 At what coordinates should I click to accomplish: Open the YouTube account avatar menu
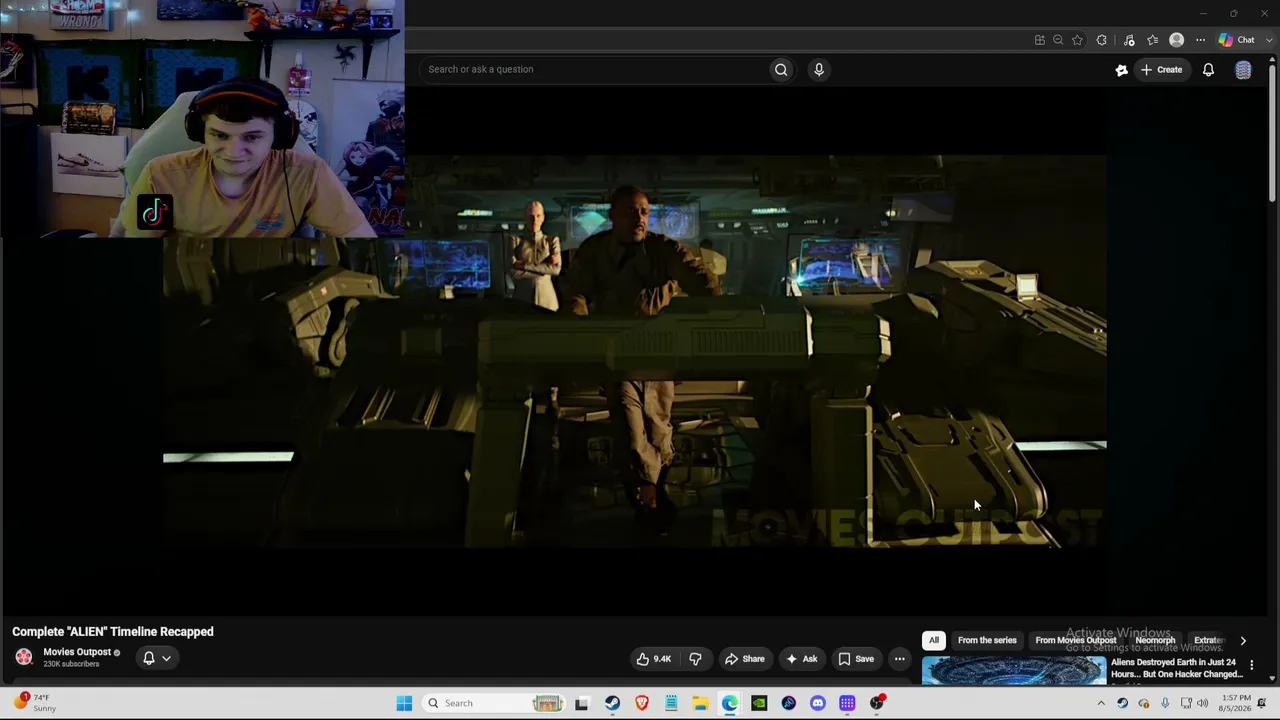pyautogui.click(x=1243, y=69)
